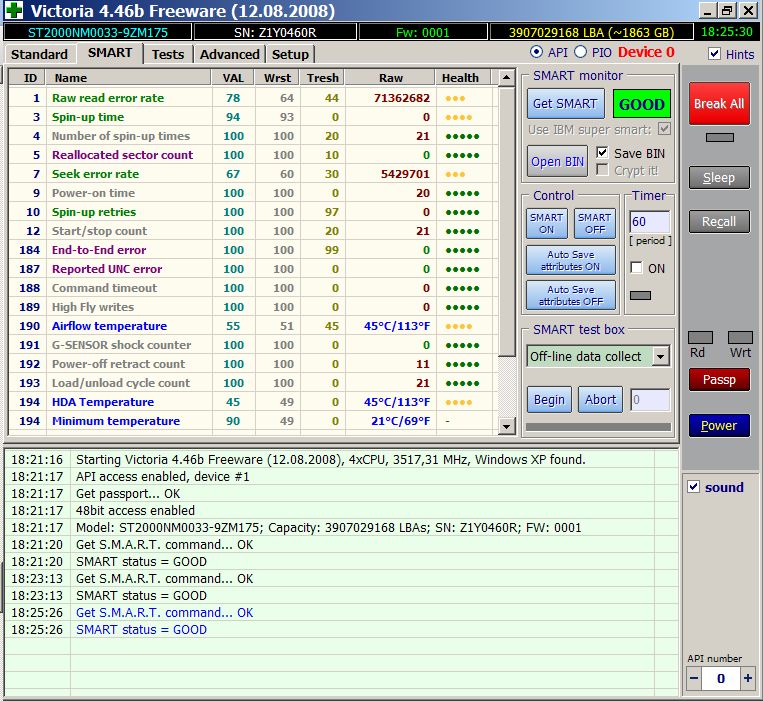Click the red Break All button

pos(719,104)
